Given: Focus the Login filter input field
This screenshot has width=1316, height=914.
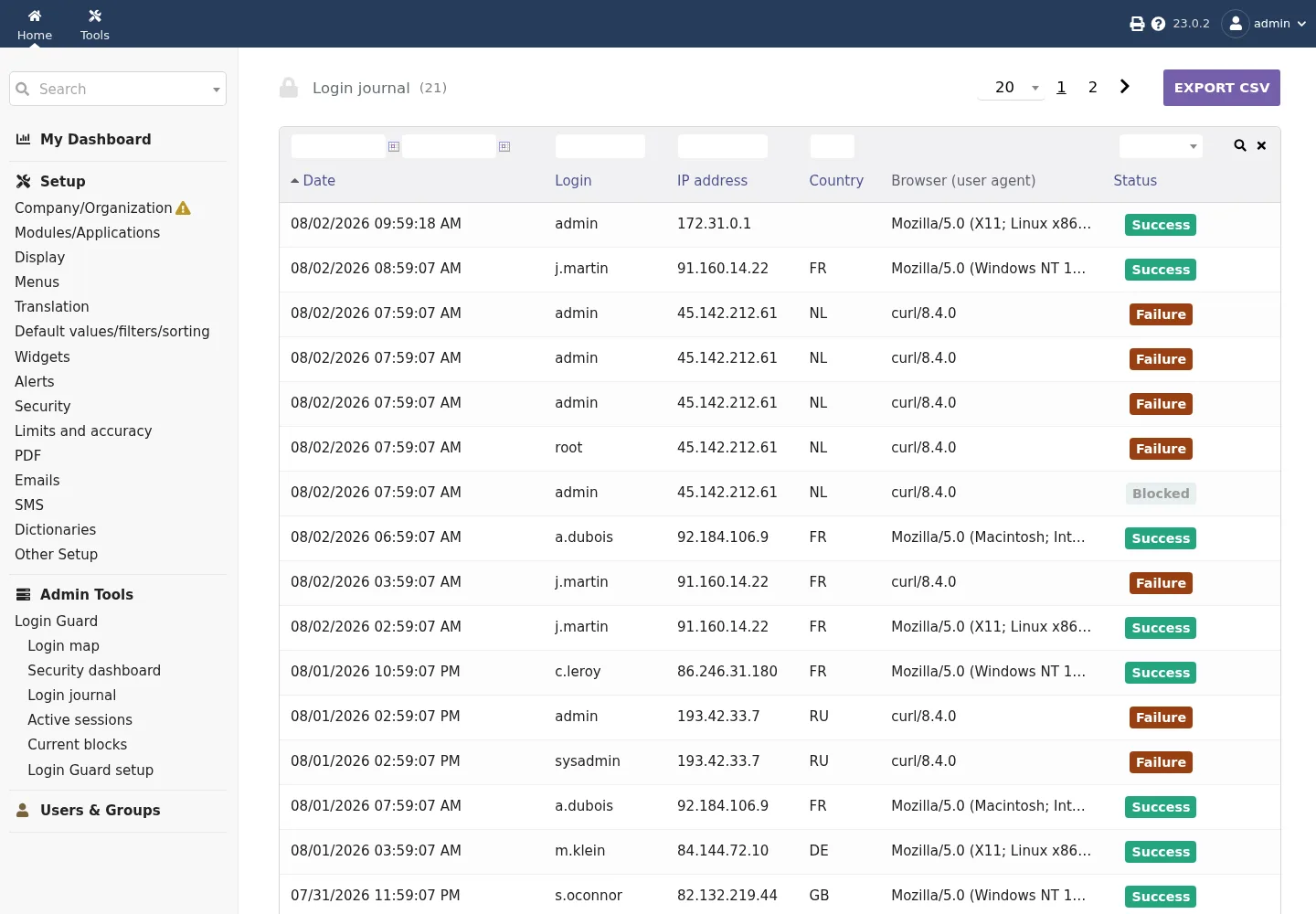Looking at the screenshot, I should [600, 146].
